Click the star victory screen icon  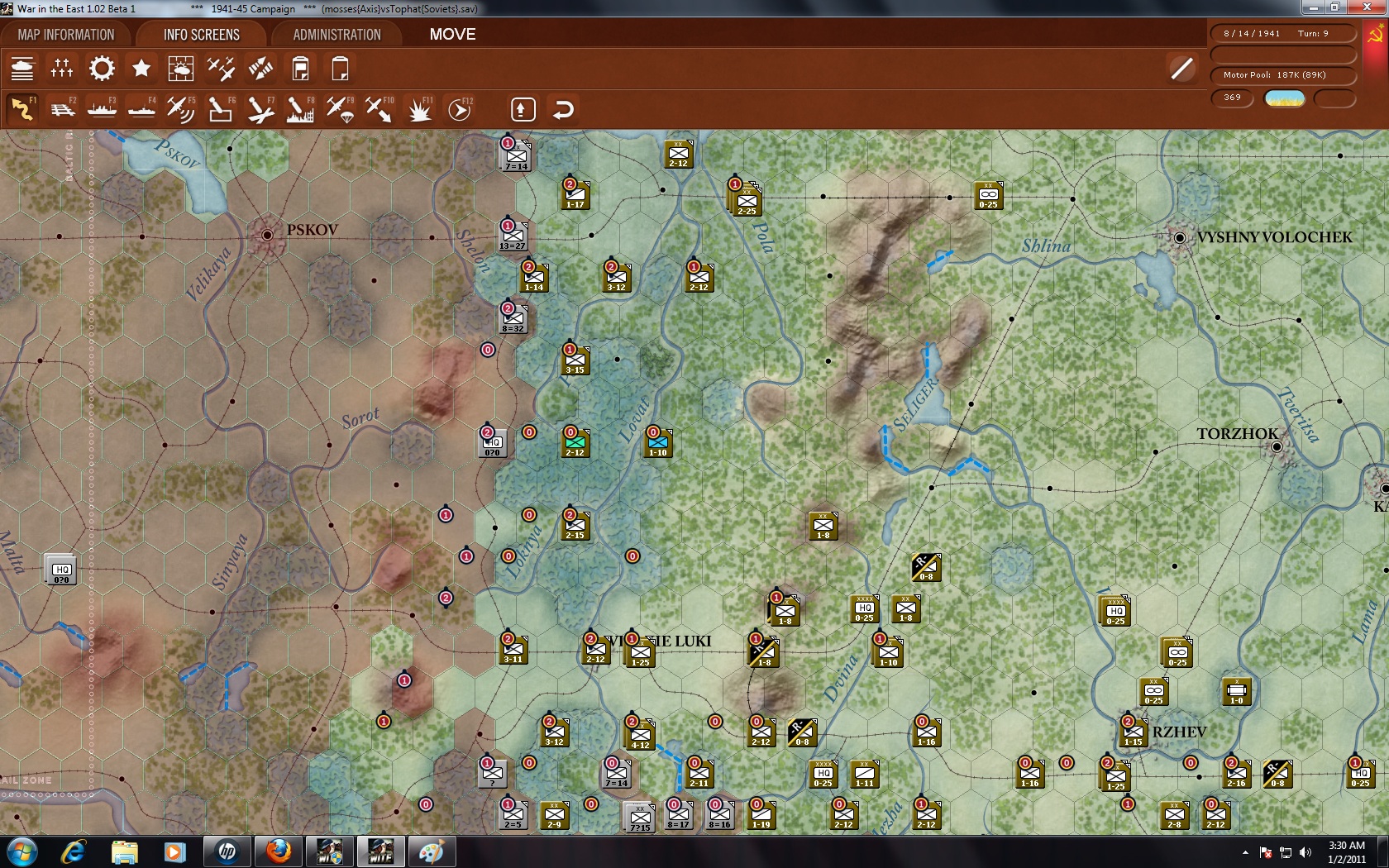(141, 69)
